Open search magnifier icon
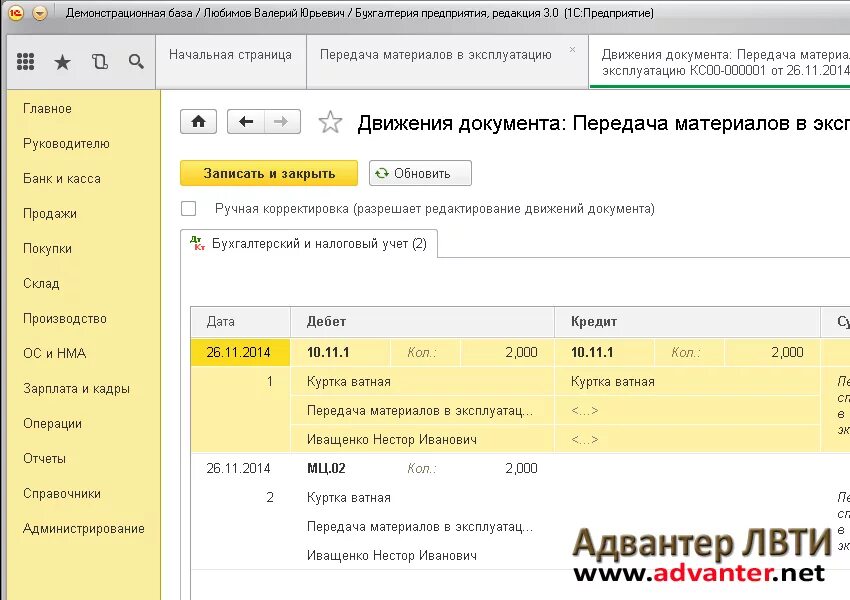850x600 pixels. pyautogui.click(x=137, y=62)
